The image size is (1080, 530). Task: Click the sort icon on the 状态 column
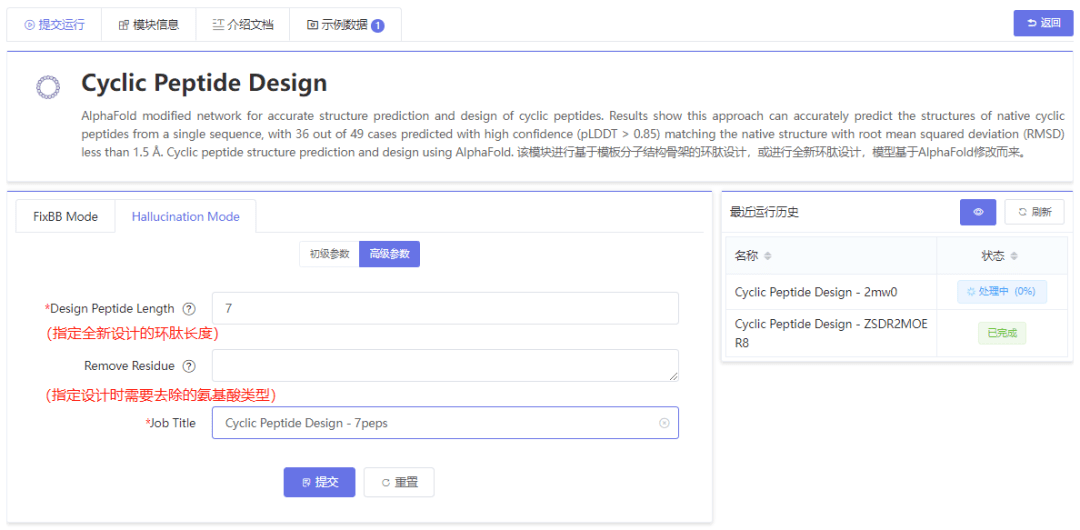[x=1014, y=256]
